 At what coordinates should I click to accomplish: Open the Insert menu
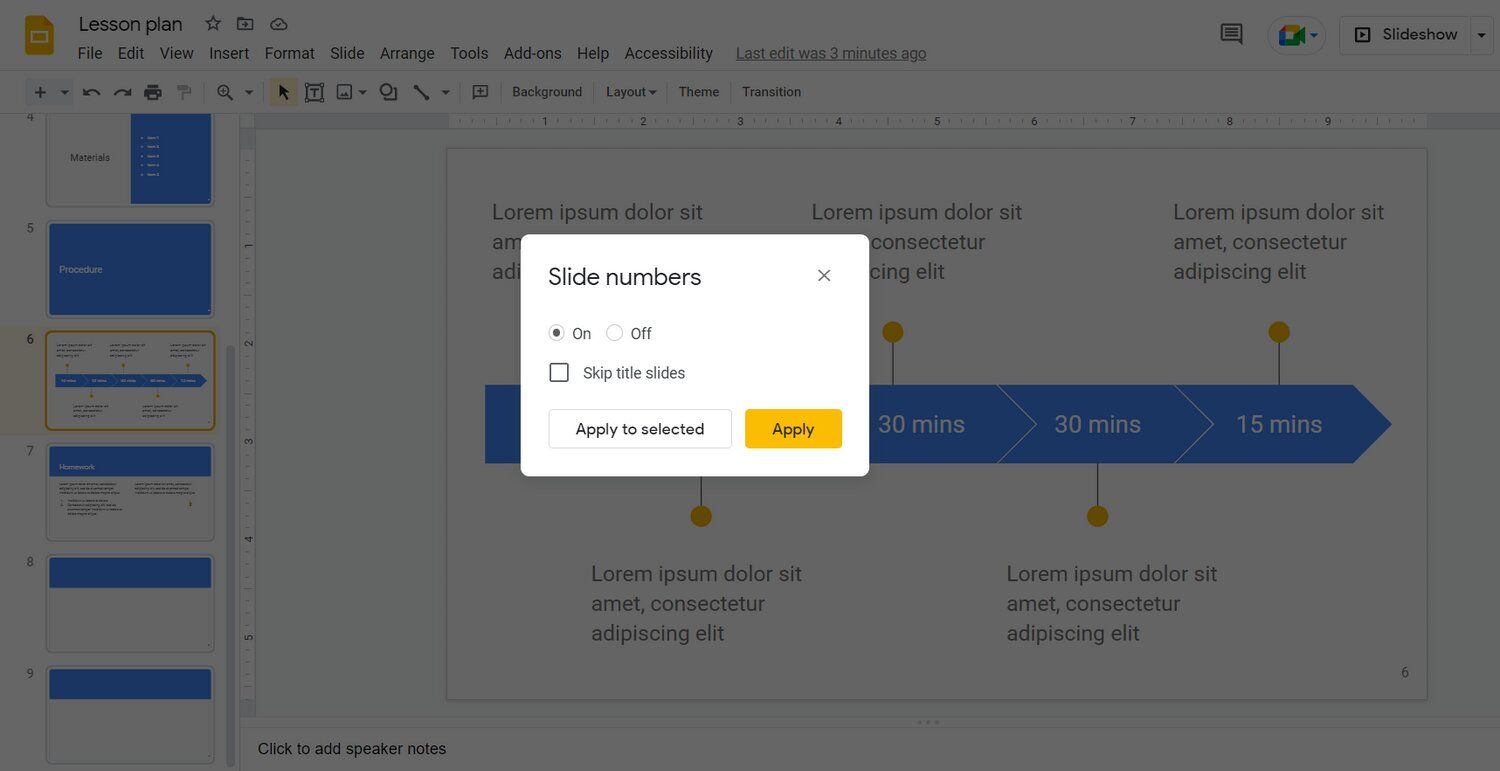(229, 53)
